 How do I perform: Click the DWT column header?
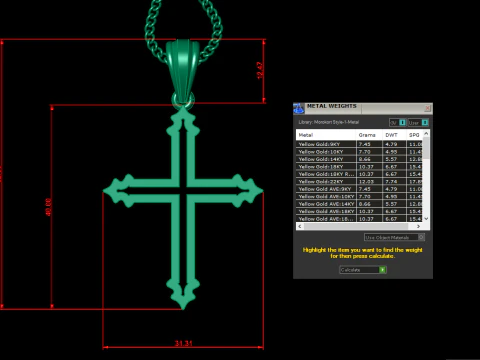[x=395, y=135]
